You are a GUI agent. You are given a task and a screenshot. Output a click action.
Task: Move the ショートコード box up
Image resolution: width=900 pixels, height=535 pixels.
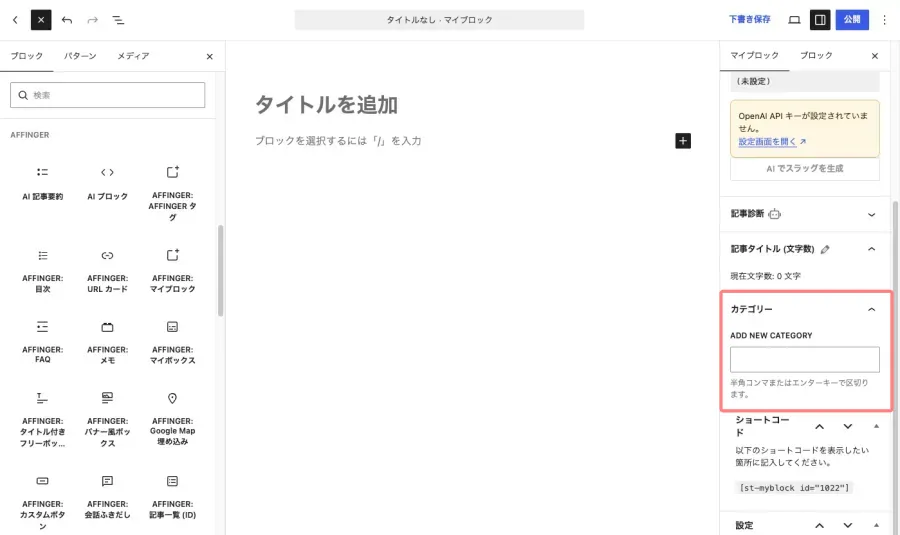click(819, 427)
